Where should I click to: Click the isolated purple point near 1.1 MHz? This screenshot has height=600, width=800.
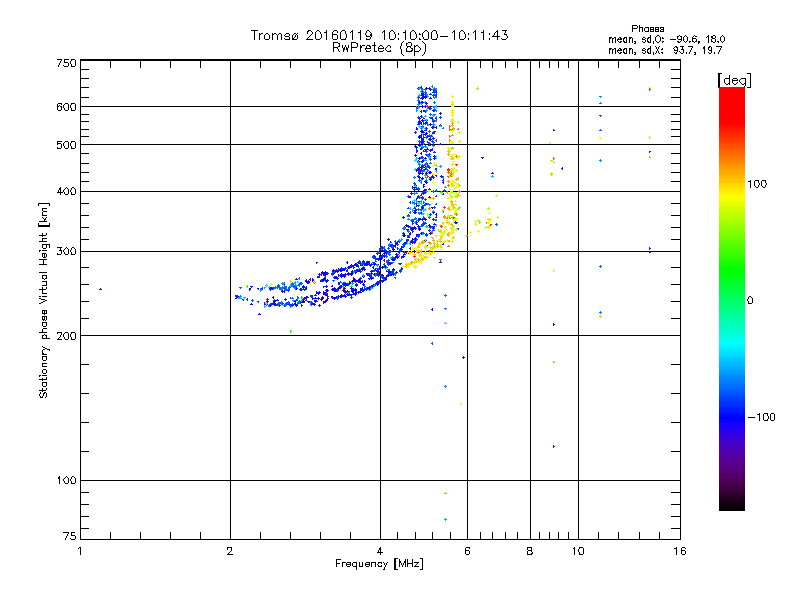(101, 289)
